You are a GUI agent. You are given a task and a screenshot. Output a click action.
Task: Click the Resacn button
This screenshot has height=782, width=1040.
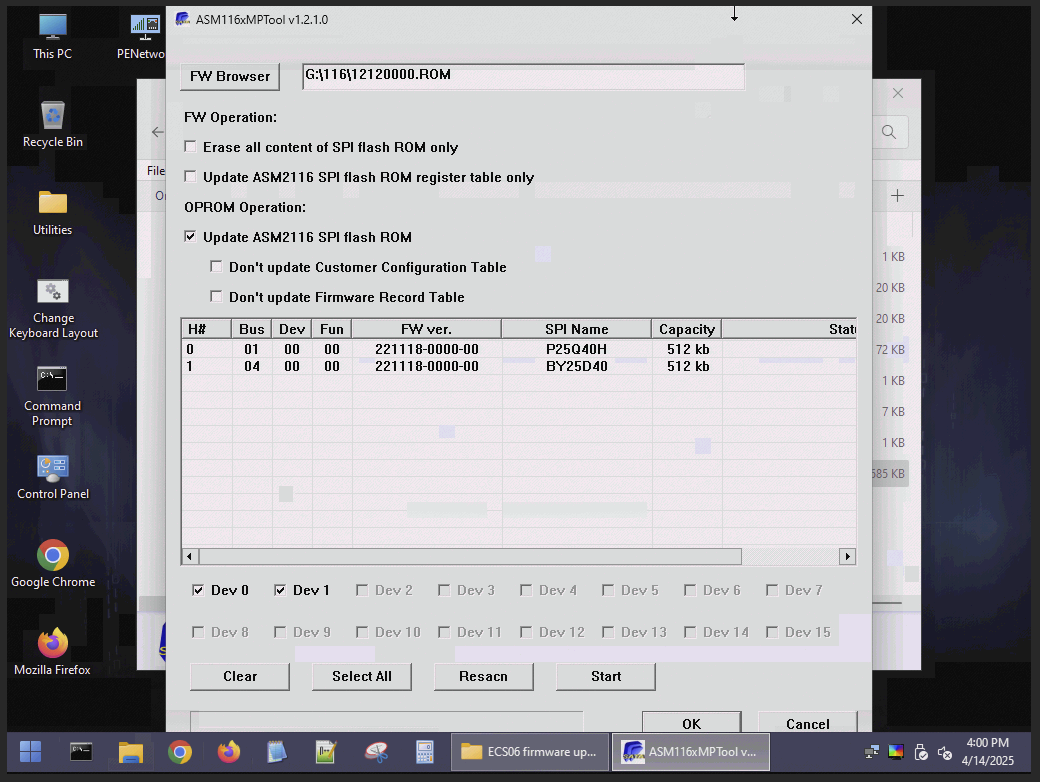[x=484, y=677]
